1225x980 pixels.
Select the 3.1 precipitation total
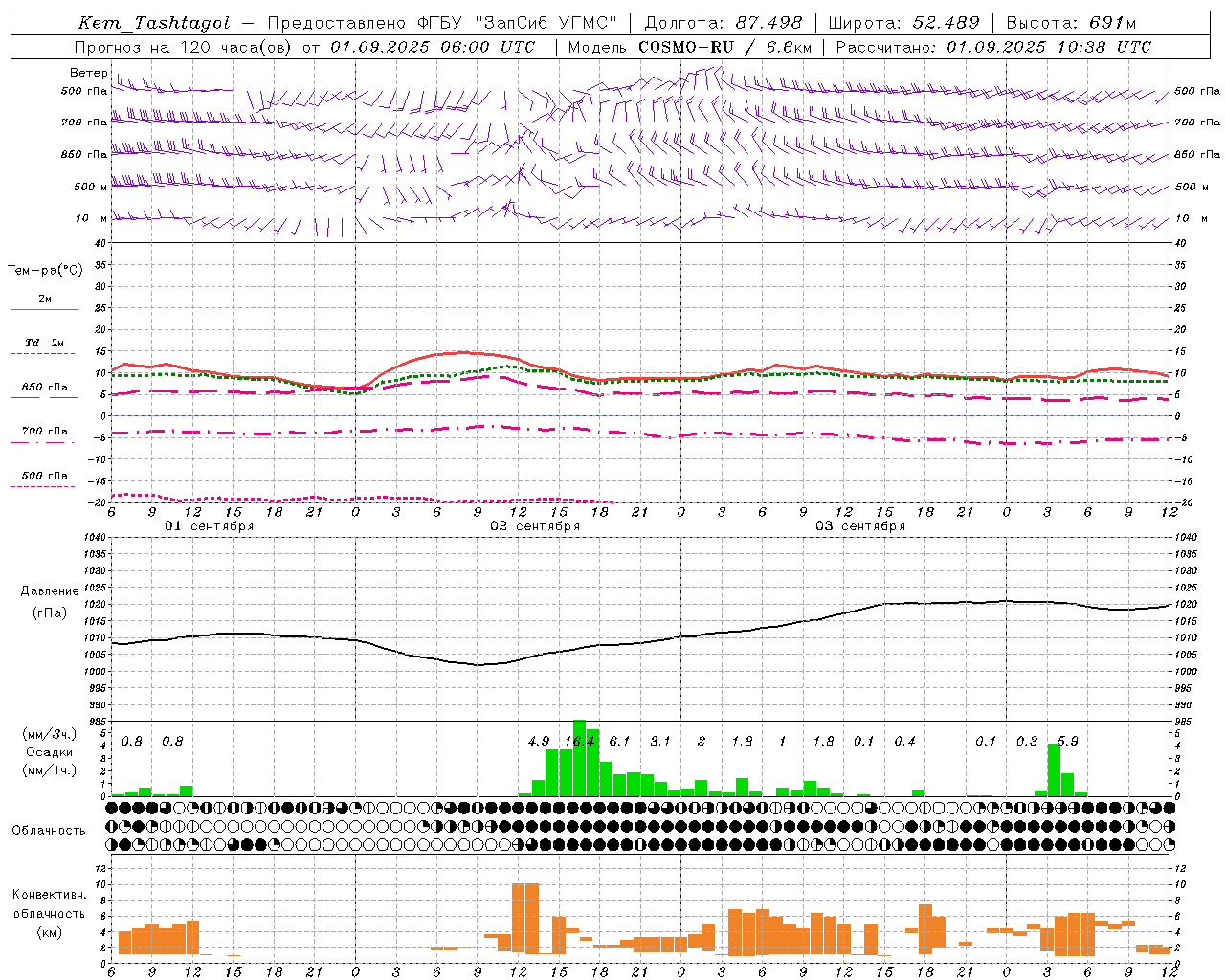click(660, 742)
